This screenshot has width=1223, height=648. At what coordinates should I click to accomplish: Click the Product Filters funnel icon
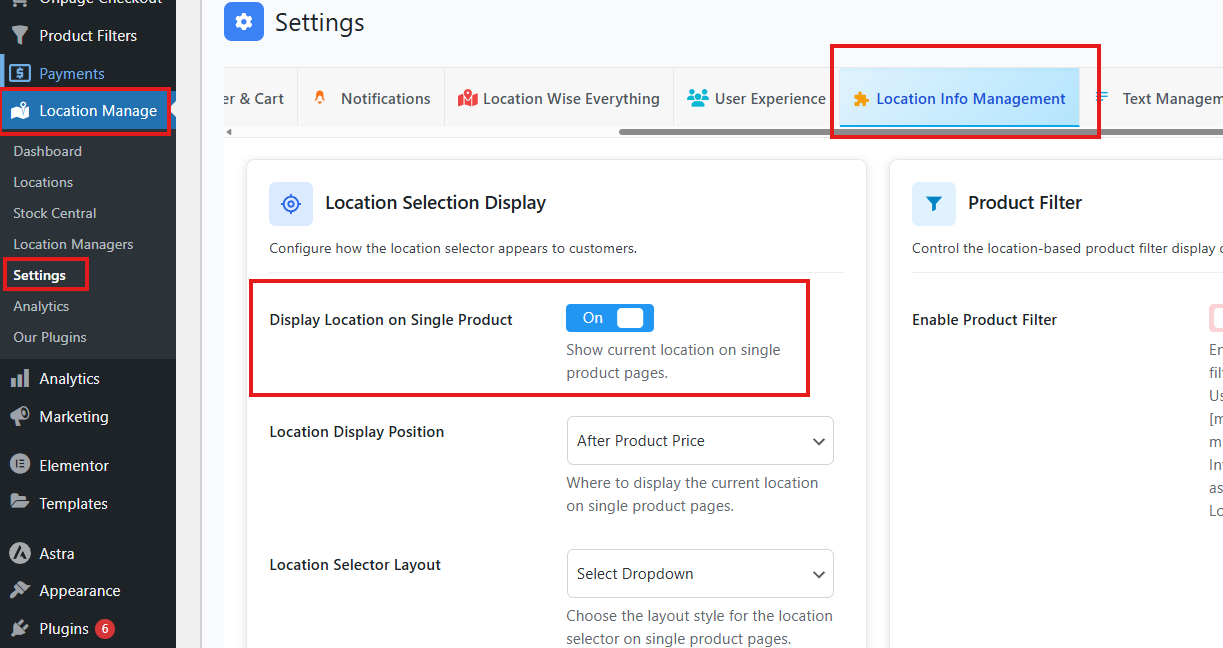coord(20,36)
